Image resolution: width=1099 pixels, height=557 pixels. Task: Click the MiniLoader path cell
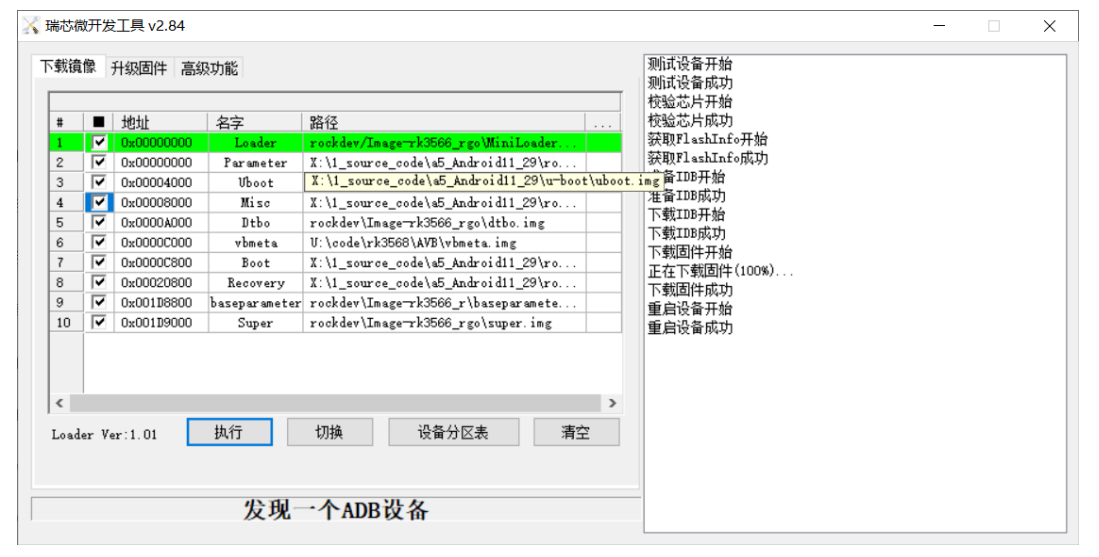pyautogui.click(x=444, y=142)
